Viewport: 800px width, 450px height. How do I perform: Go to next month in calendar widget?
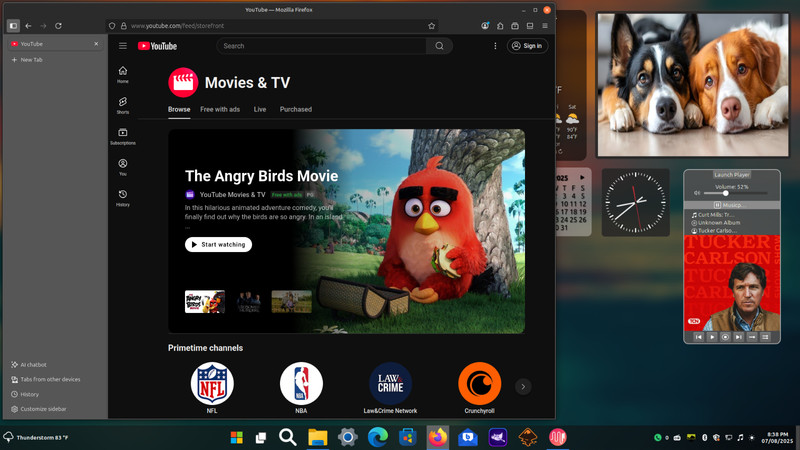(582, 178)
